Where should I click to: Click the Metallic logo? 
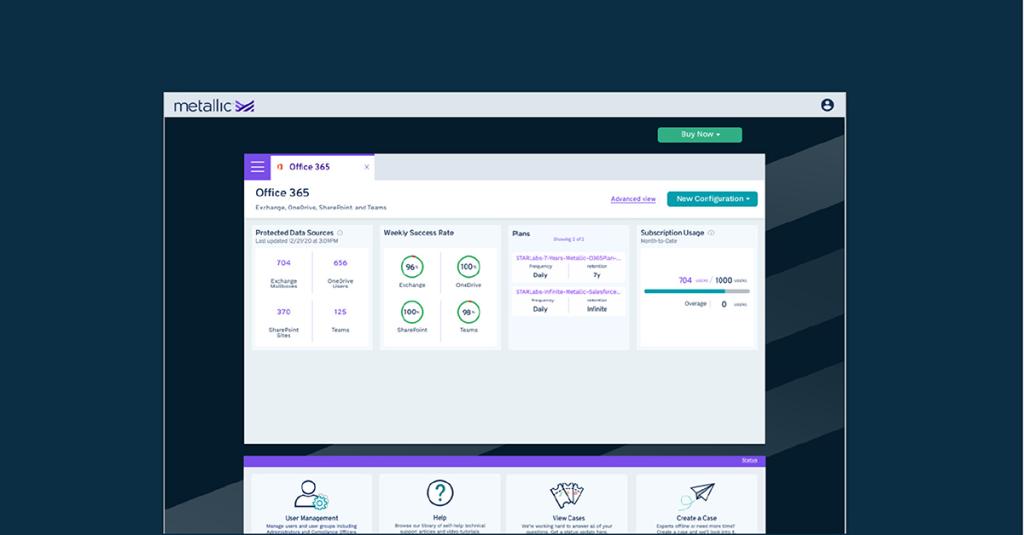point(214,106)
